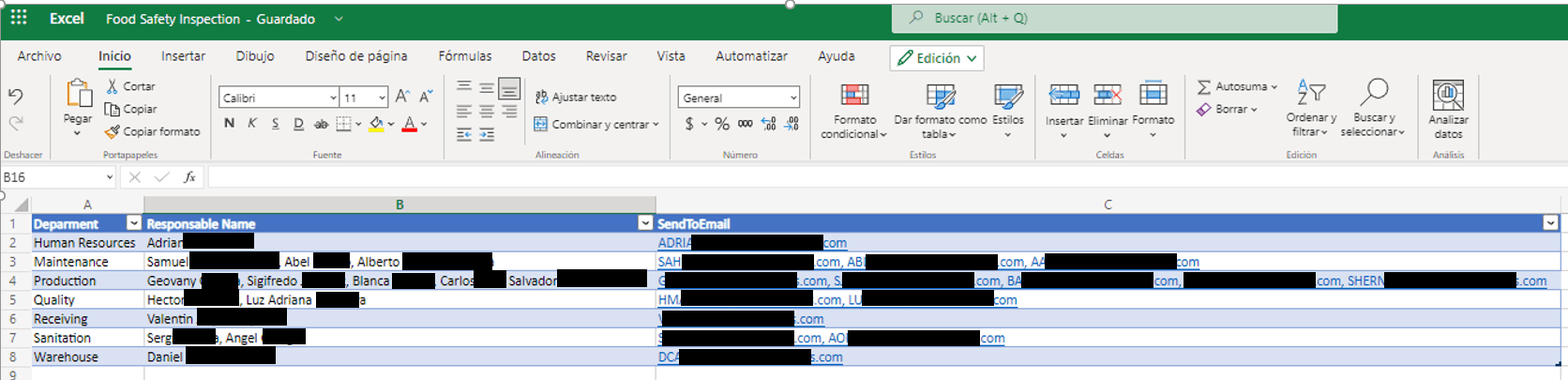Click the Pegar clipboard icon
1568x380 pixels.
[x=78, y=94]
